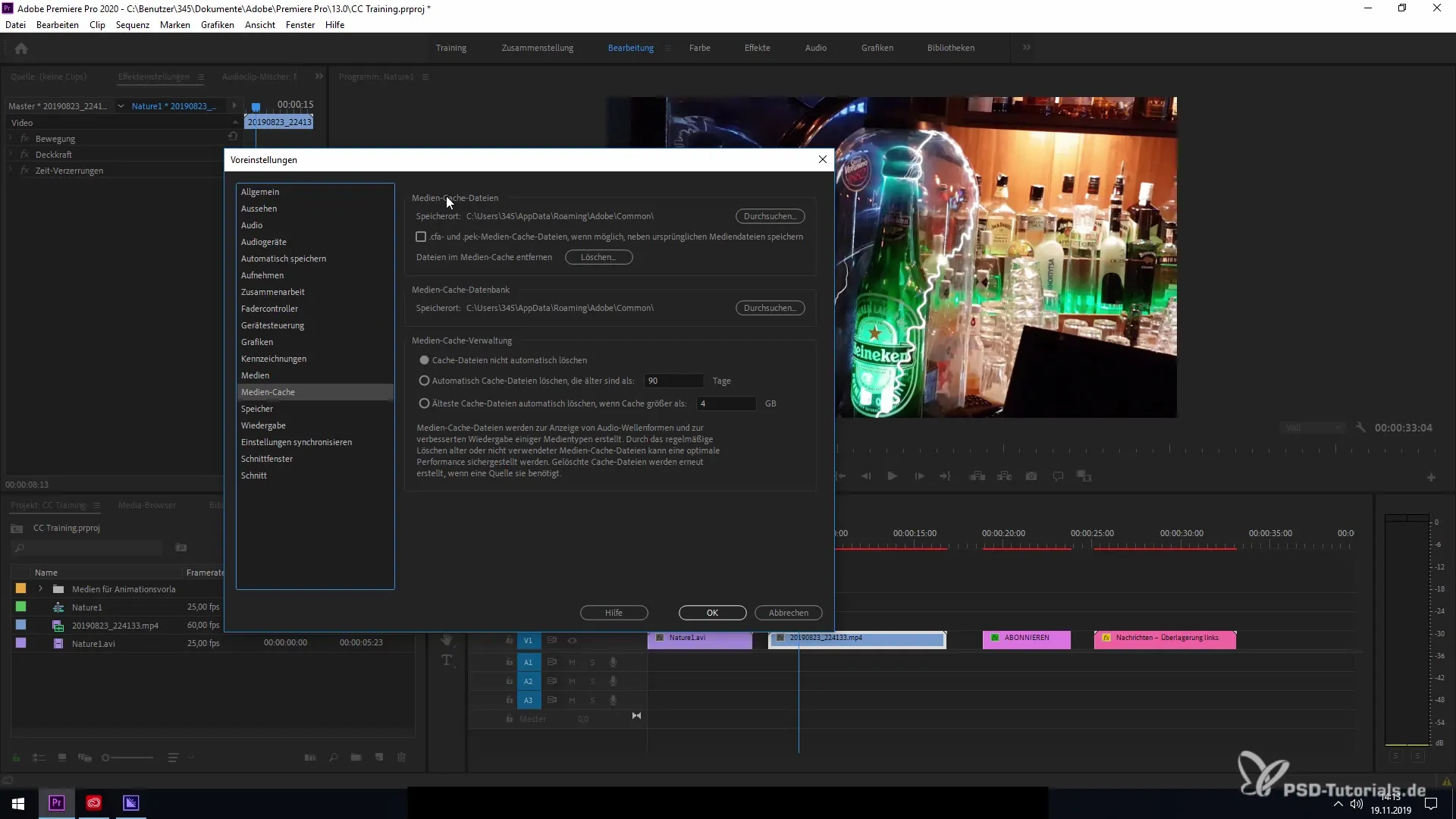
Task: Open the Fenster menu
Action: coord(300,25)
